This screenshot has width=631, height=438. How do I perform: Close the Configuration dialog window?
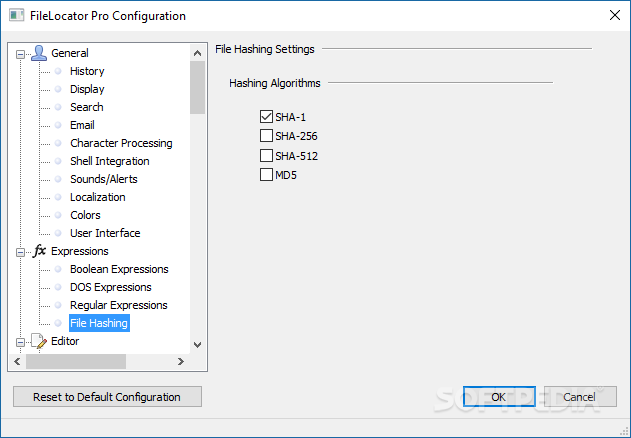[615, 15]
